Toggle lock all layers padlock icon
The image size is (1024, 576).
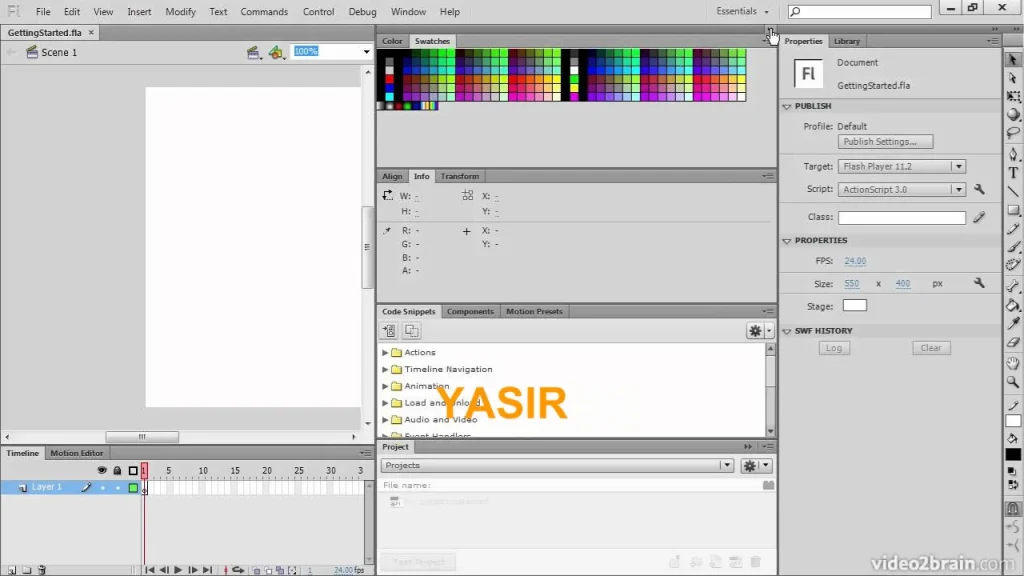click(x=117, y=470)
